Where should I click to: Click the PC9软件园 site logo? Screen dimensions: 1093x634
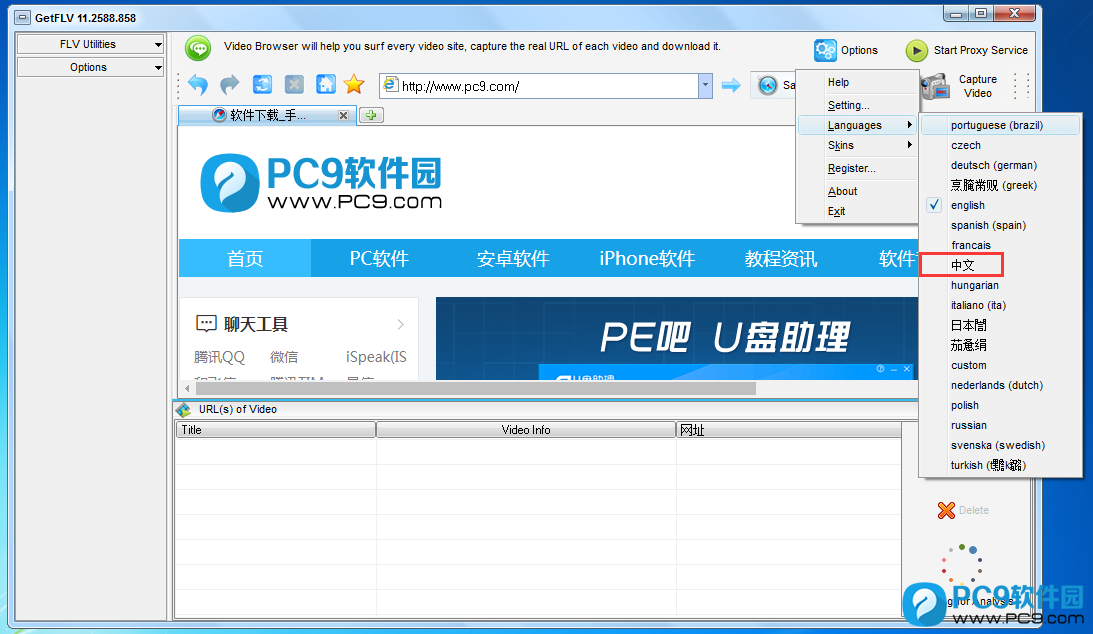(321, 183)
